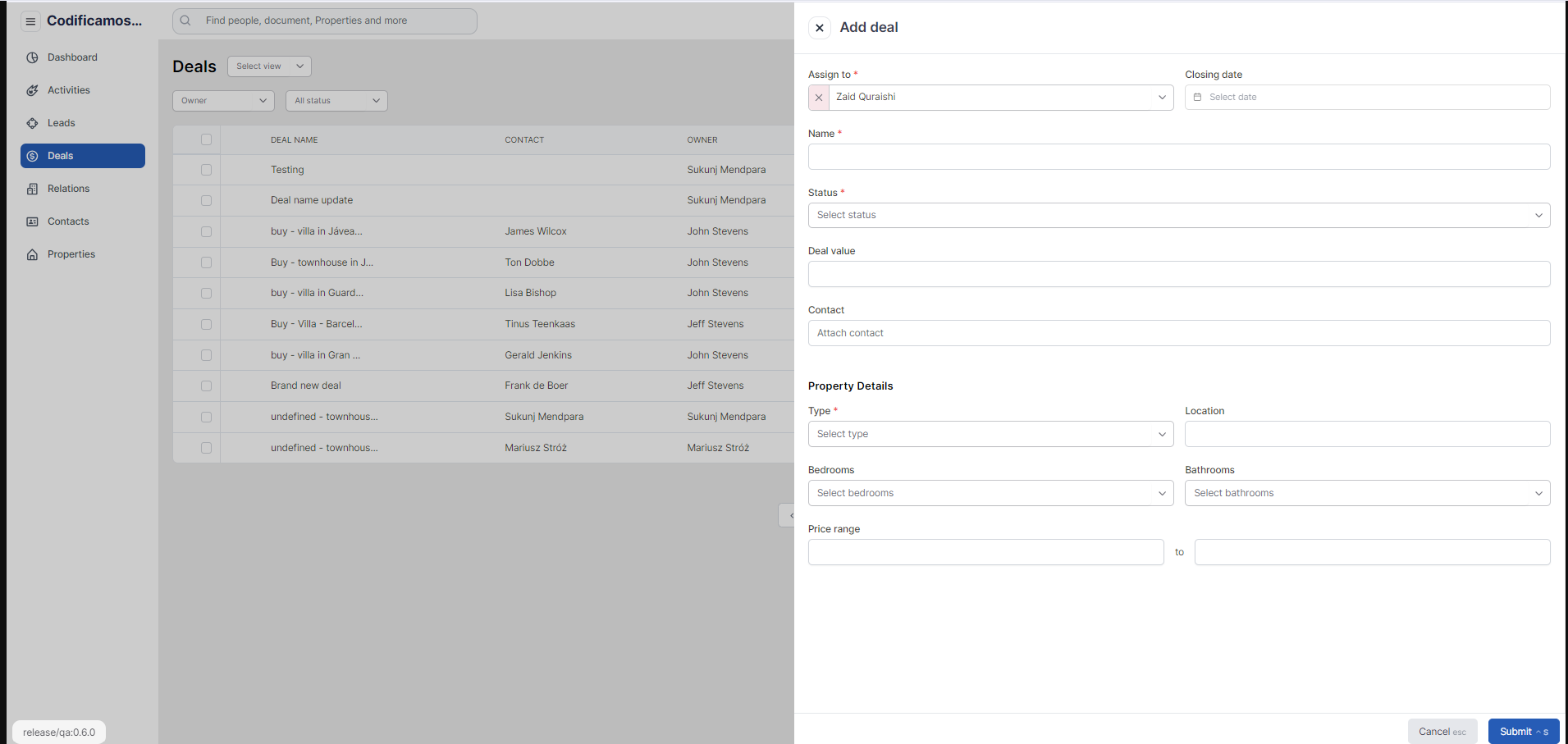Open the Select bathrooms dropdown
This screenshot has height=744, width=1568.
coord(1367,493)
